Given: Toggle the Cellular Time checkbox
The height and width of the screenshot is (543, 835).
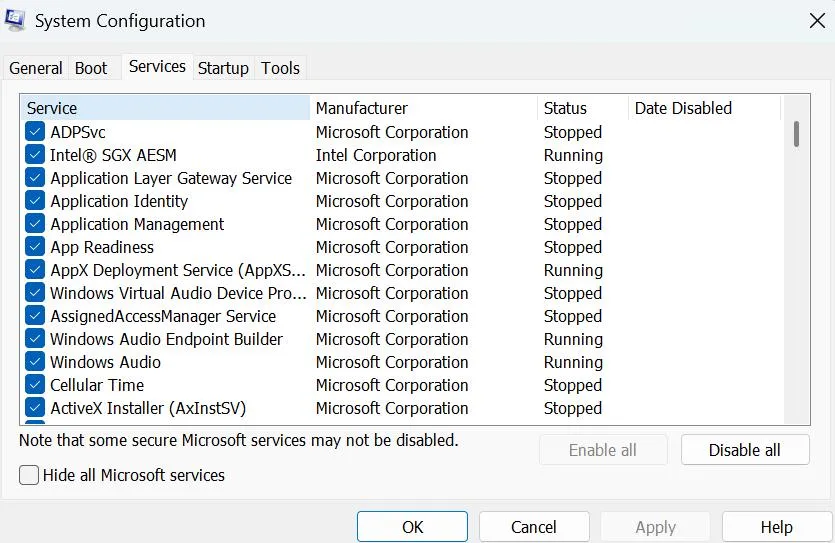Looking at the screenshot, I should (36, 385).
